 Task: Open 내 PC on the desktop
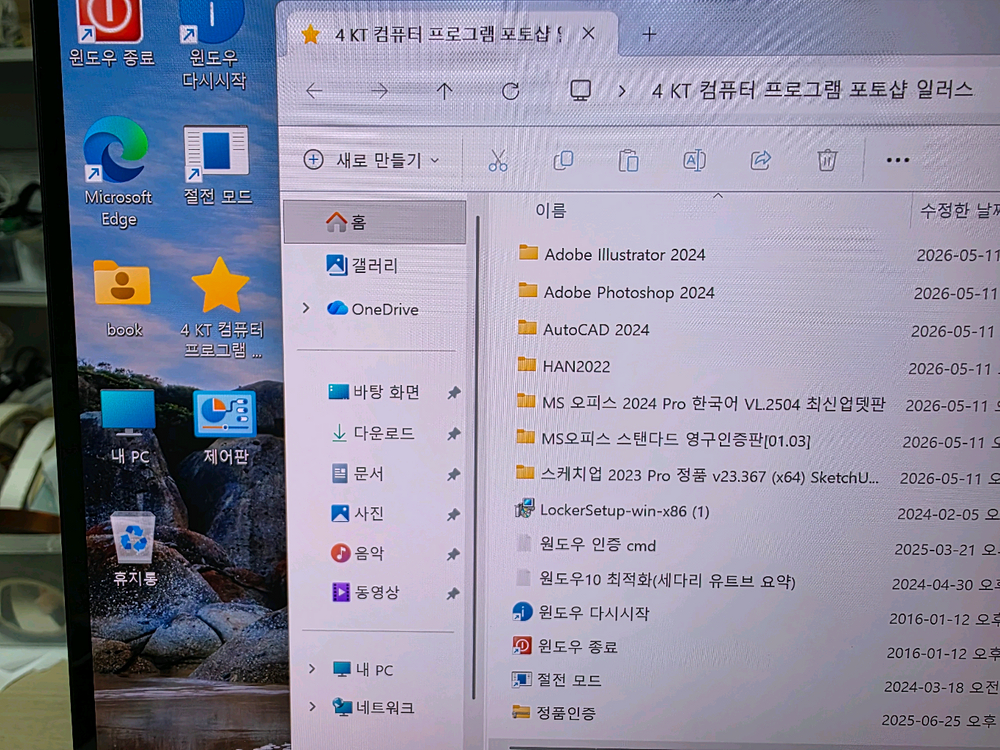(128, 425)
